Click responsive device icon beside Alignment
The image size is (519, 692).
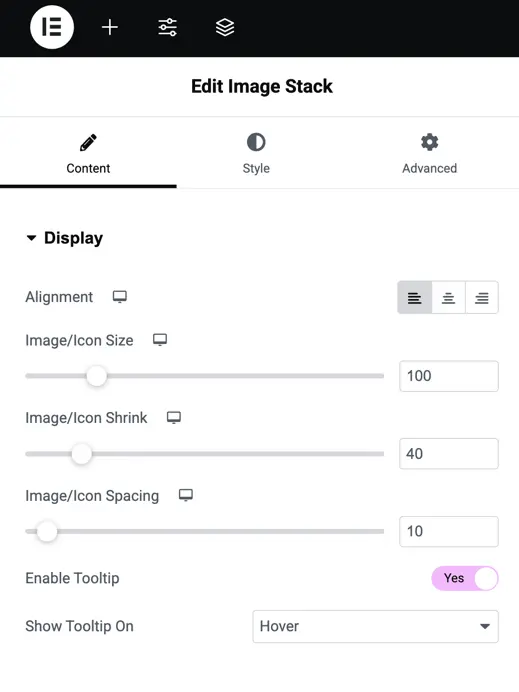[120, 297]
